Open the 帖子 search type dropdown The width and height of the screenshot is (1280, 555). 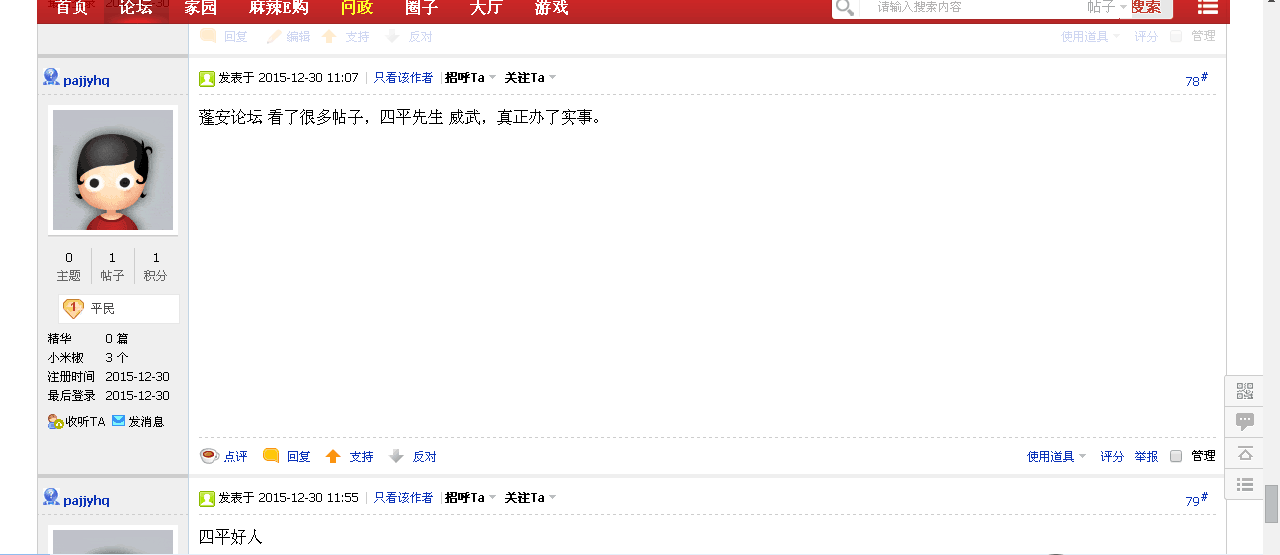point(1107,7)
